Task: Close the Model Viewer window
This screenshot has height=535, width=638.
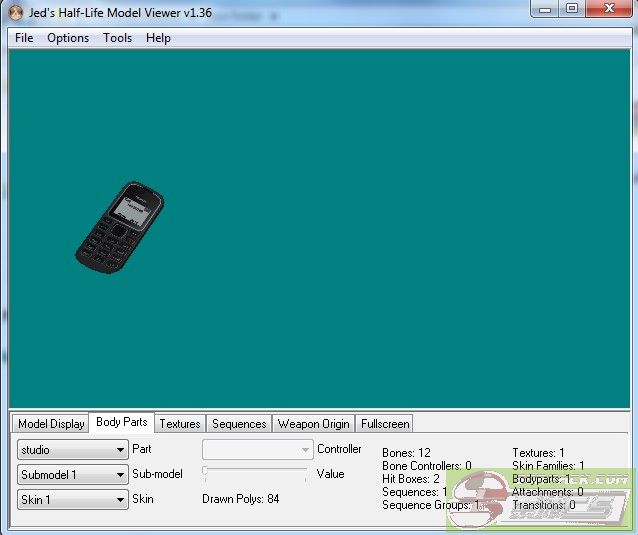Action: pyautogui.click(x=608, y=9)
